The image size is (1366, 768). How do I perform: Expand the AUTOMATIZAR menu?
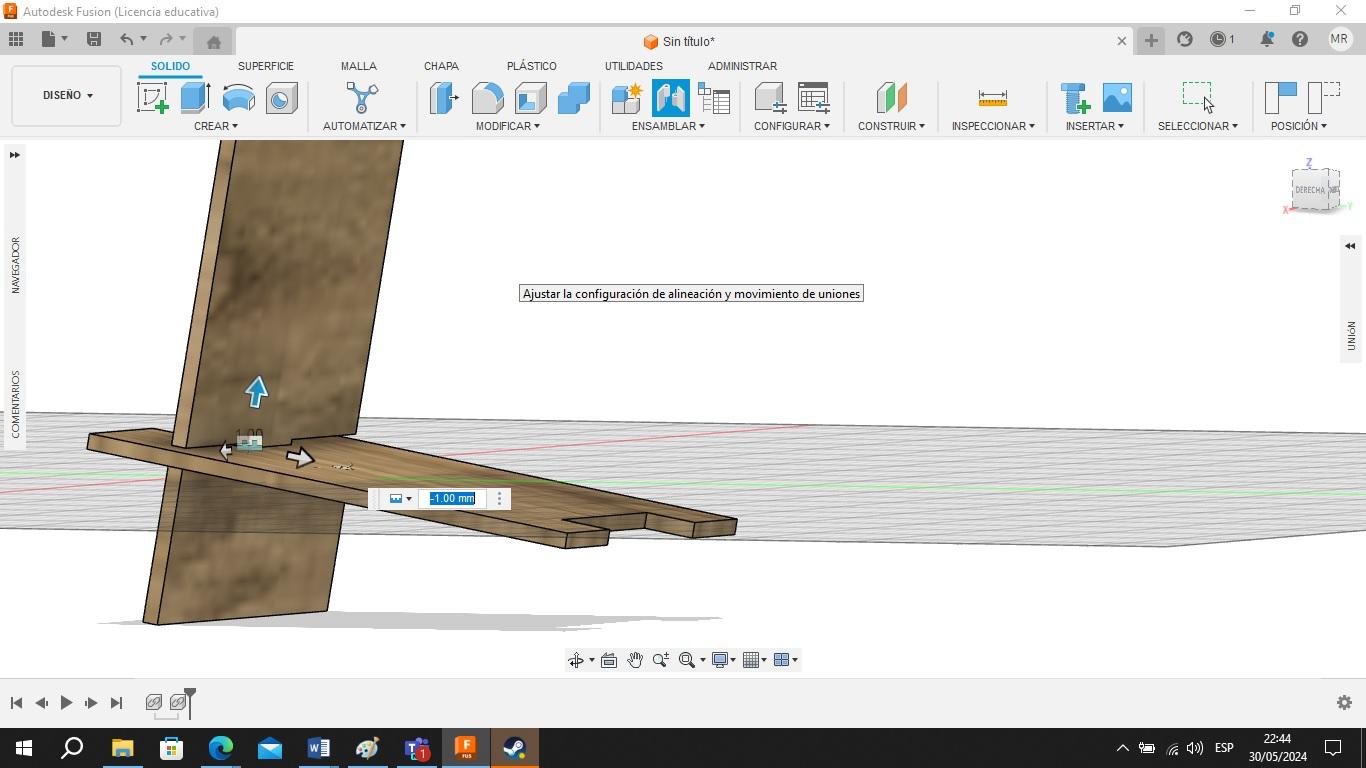coord(364,126)
